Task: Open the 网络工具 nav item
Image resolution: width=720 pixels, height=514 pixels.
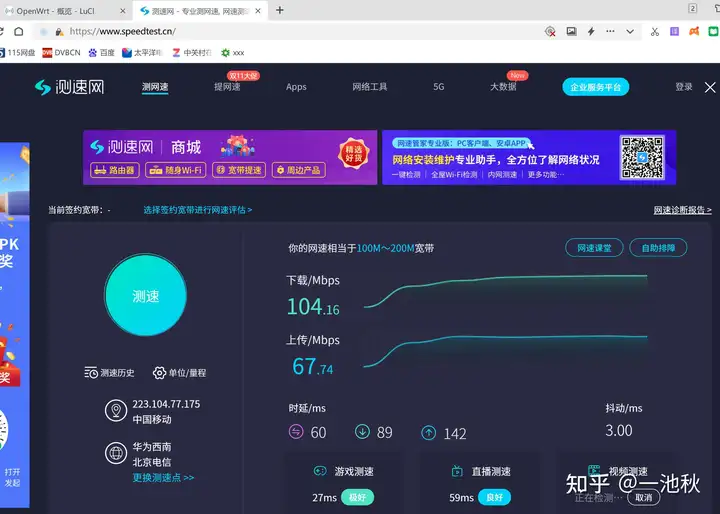Action: pos(370,87)
